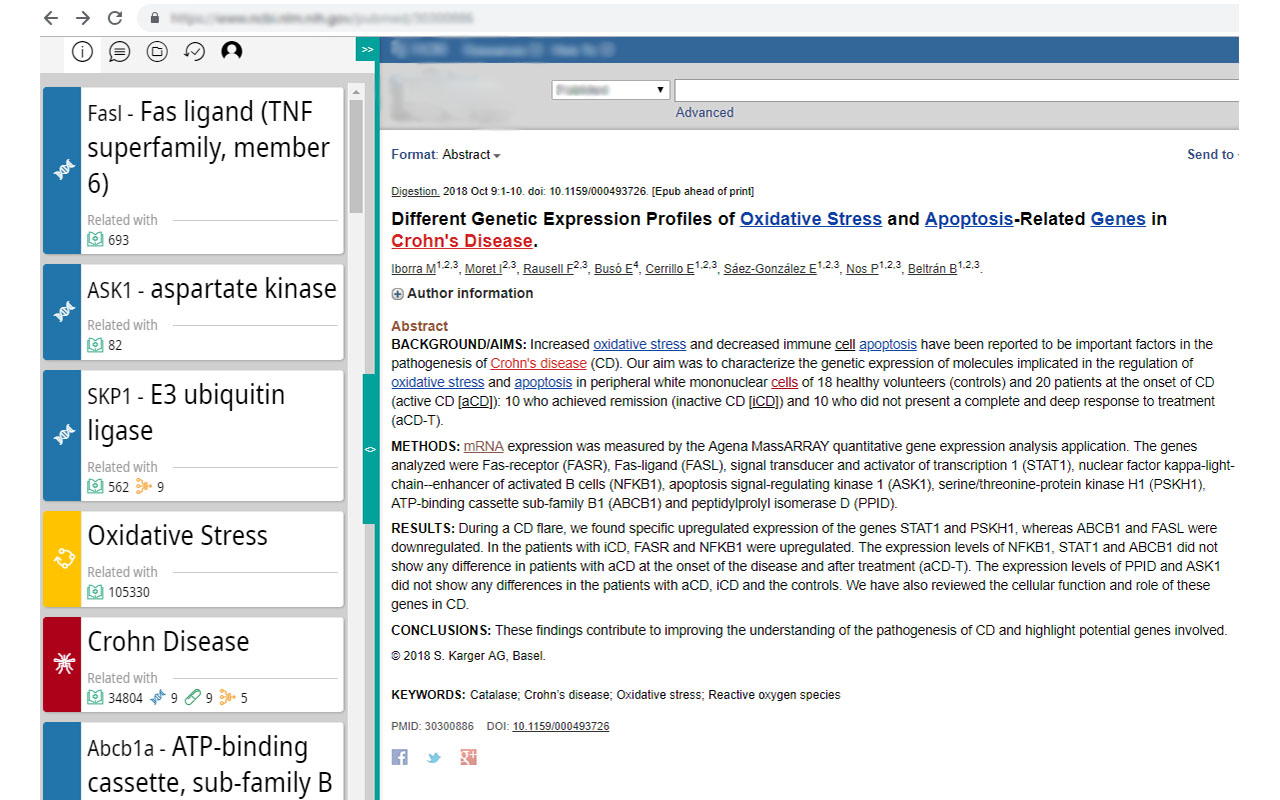Click the padlock icon in address bar
Viewport: 1280px width, 800px height.
click(155, 18)
